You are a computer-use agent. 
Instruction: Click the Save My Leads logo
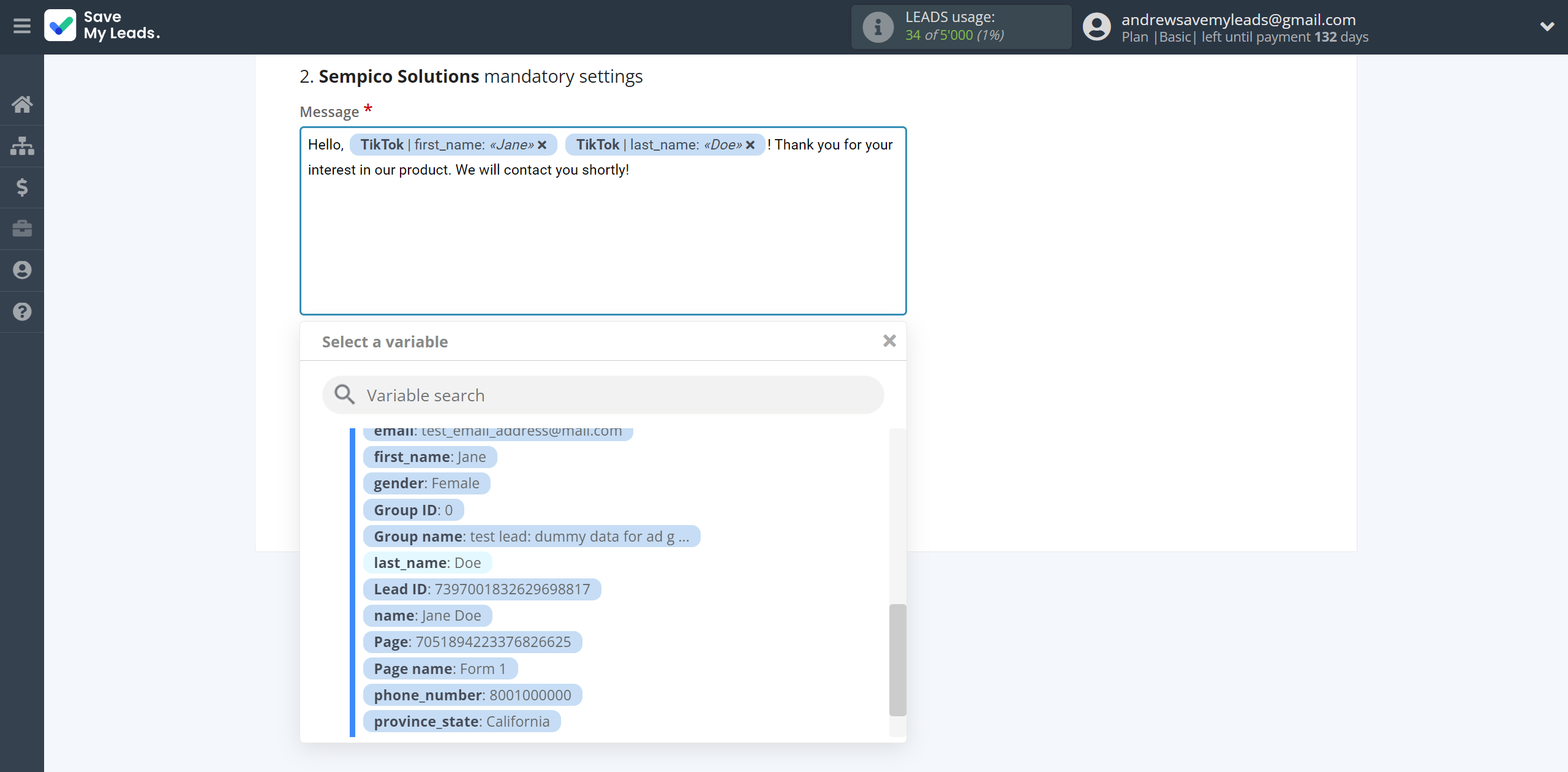[102, 26]
